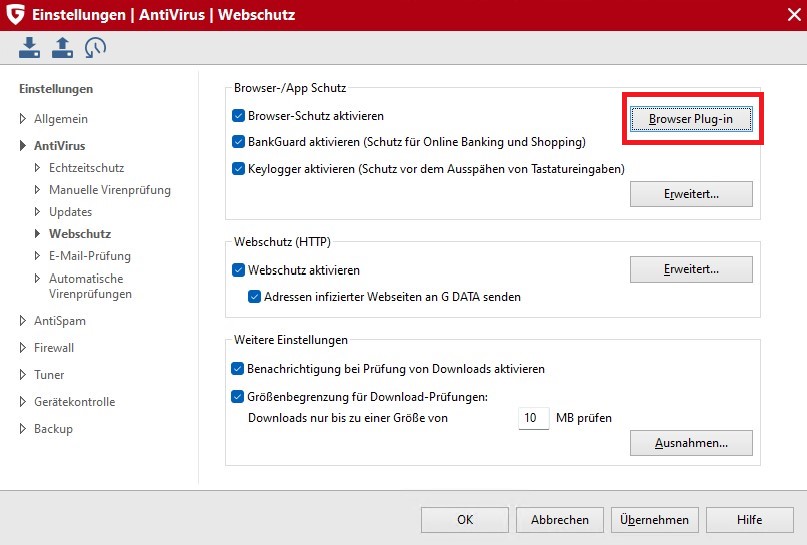Viewport: 807px width, 545px height.
Task: Expand the Allgemein tree node
Action: coord(23,119)
